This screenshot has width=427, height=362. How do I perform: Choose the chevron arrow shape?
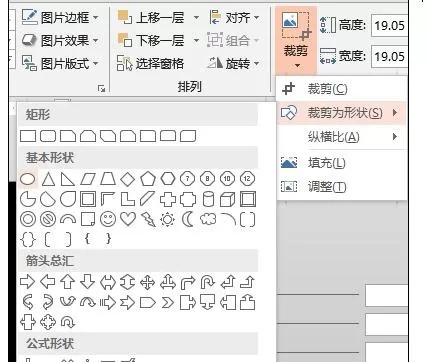coord(168,303)
